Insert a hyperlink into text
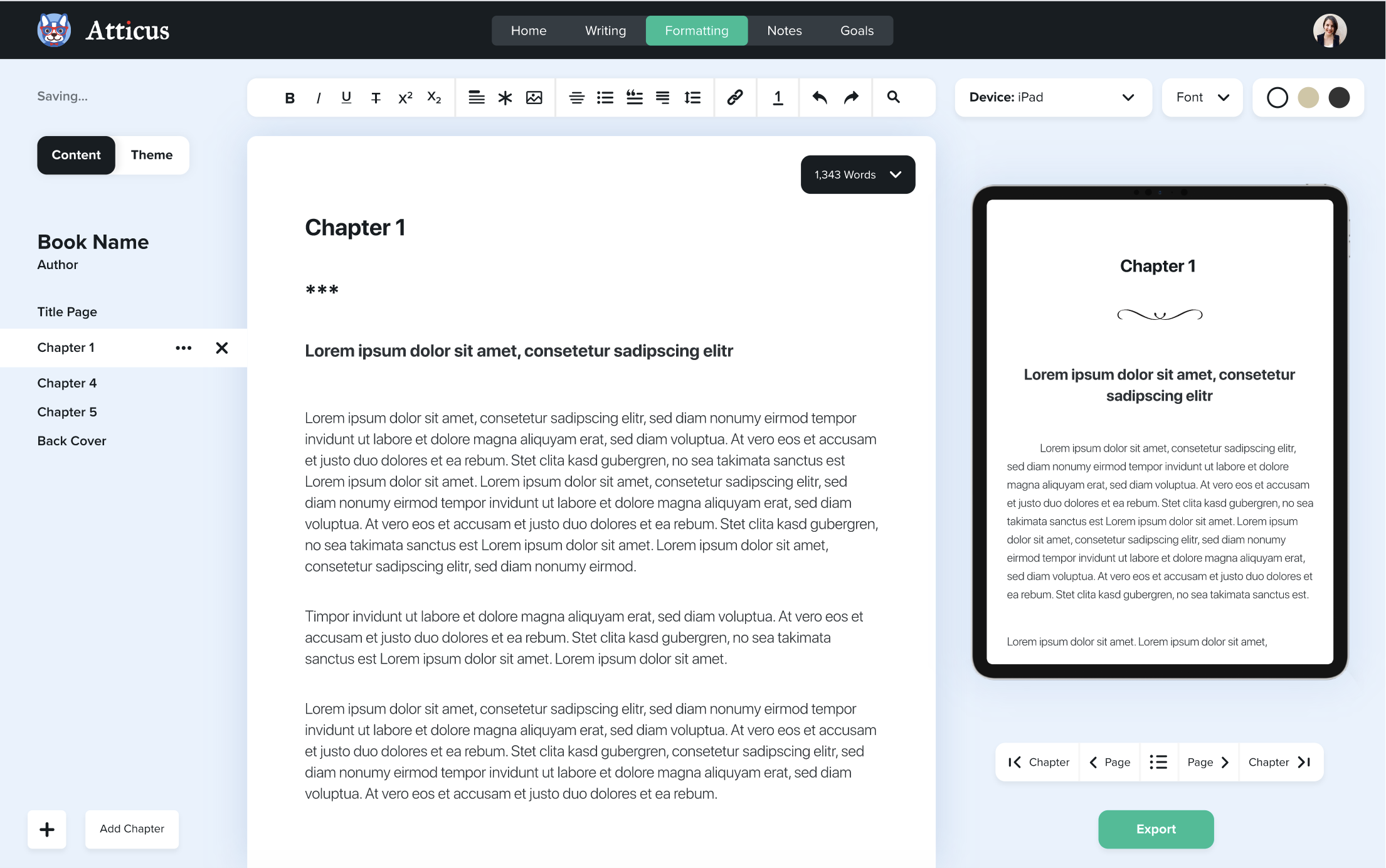Viewport: 1386px width, 868px height. point(734,97)
